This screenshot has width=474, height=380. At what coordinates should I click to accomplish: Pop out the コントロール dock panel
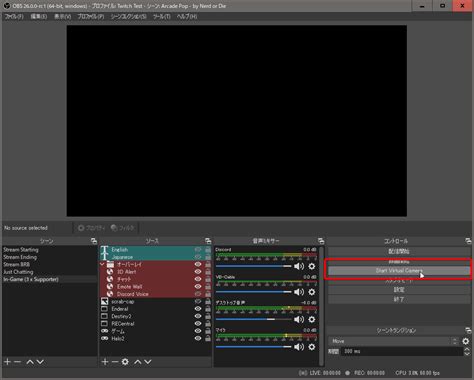[468, 241]
